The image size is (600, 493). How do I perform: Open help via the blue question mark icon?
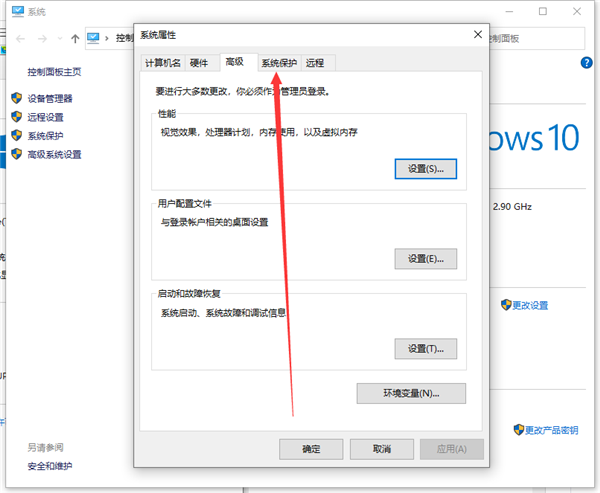pos(587,62)
